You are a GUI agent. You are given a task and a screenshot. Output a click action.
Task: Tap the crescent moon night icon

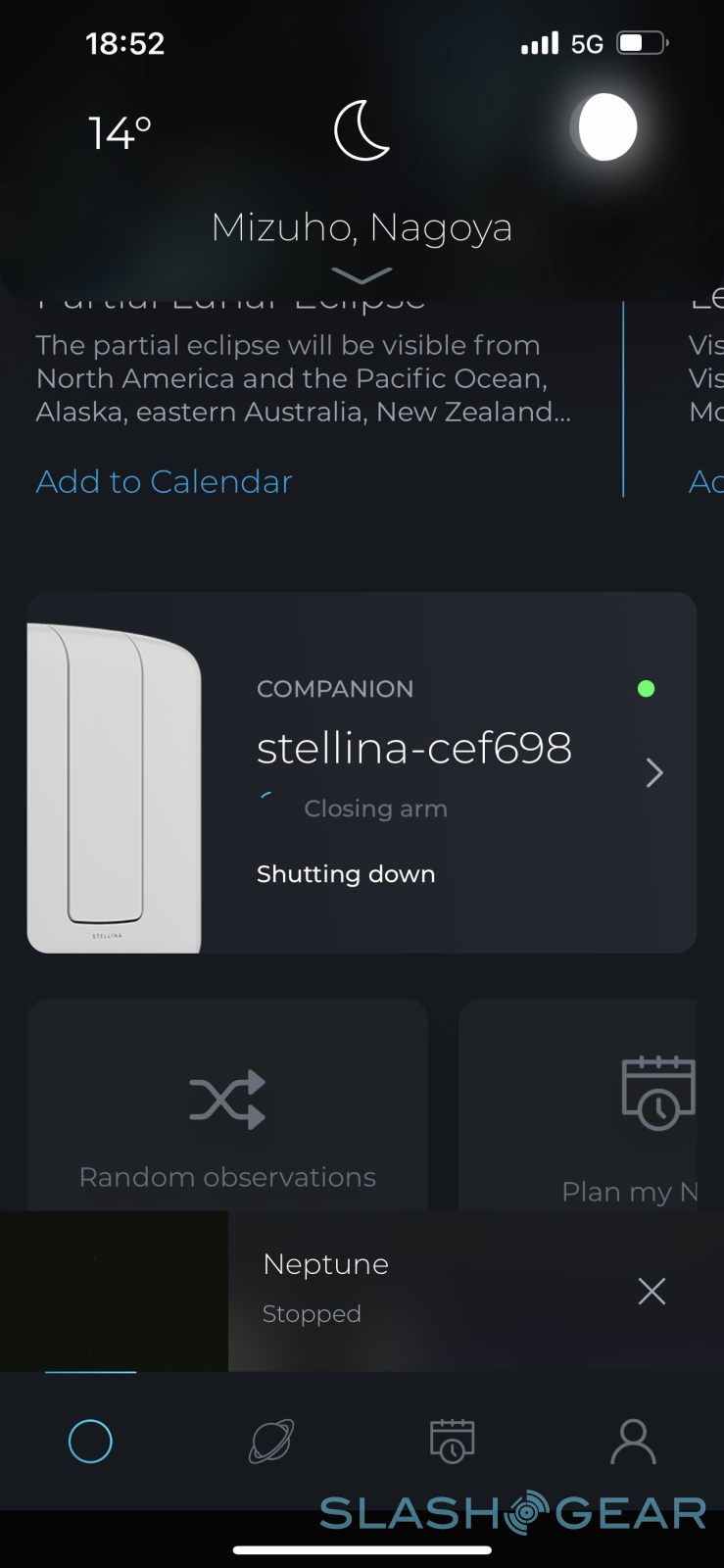(362, 130)
